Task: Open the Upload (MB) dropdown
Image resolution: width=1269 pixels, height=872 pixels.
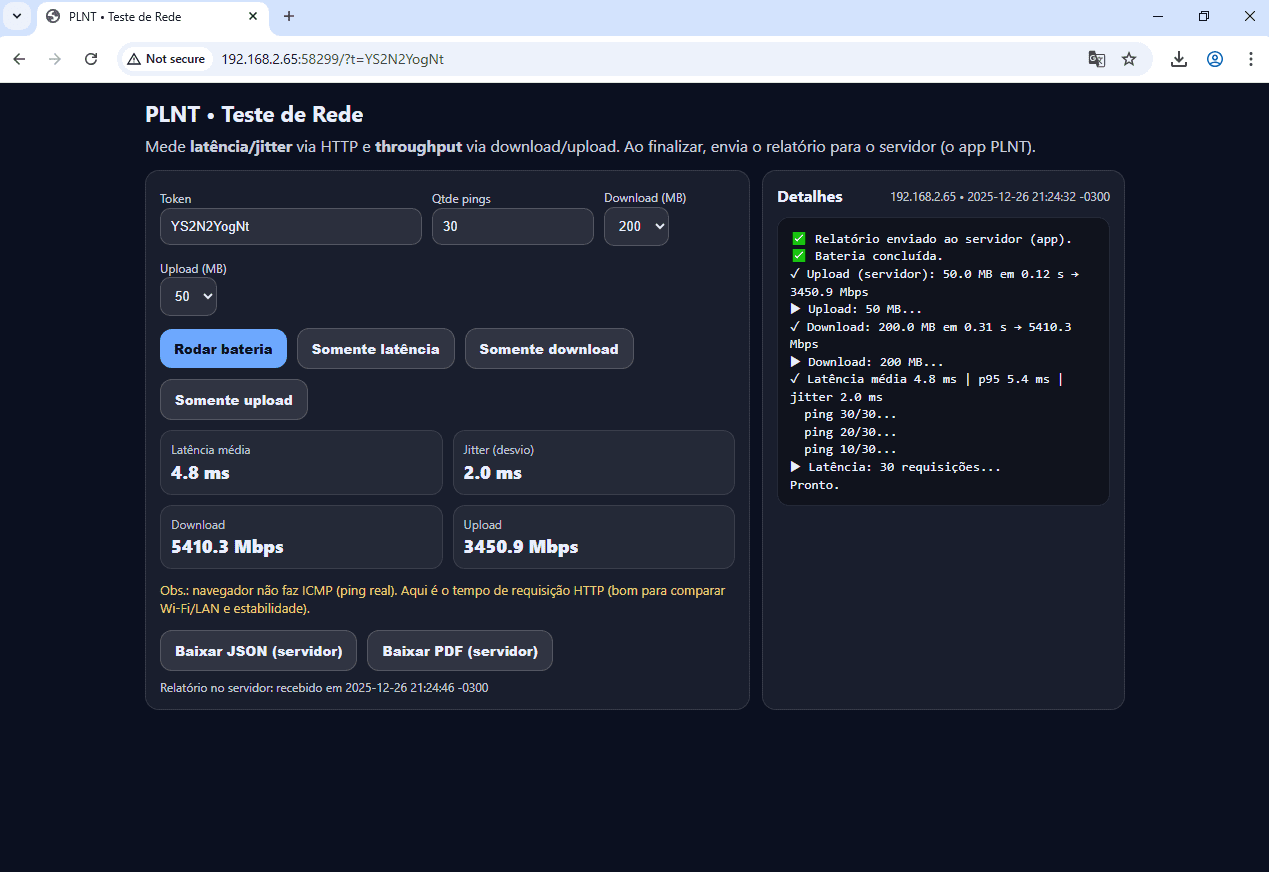Action: [188, 296]
